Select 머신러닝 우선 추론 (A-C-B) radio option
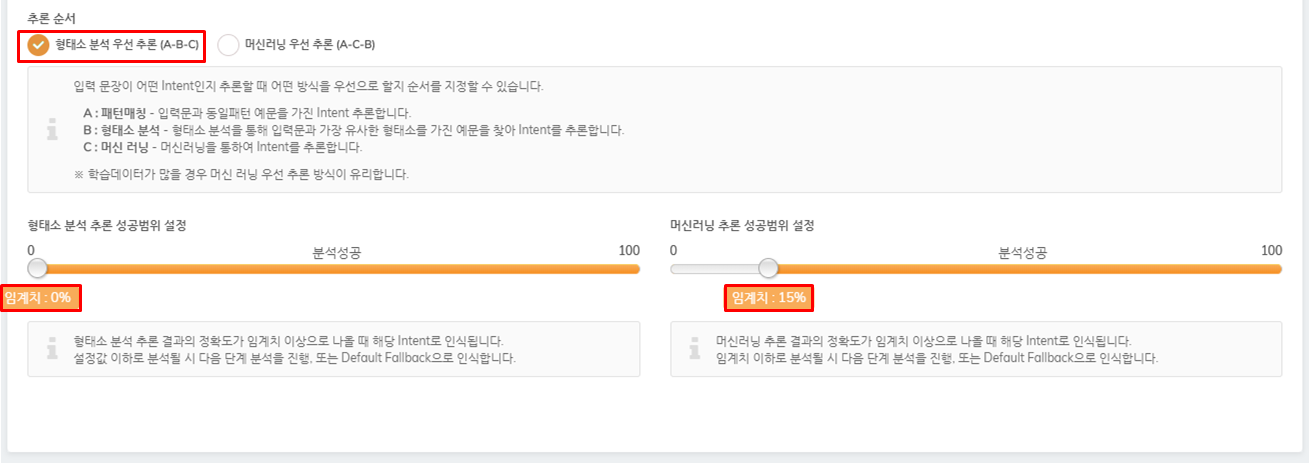Viewport: 1309px width, 463px height. [297, 45]
